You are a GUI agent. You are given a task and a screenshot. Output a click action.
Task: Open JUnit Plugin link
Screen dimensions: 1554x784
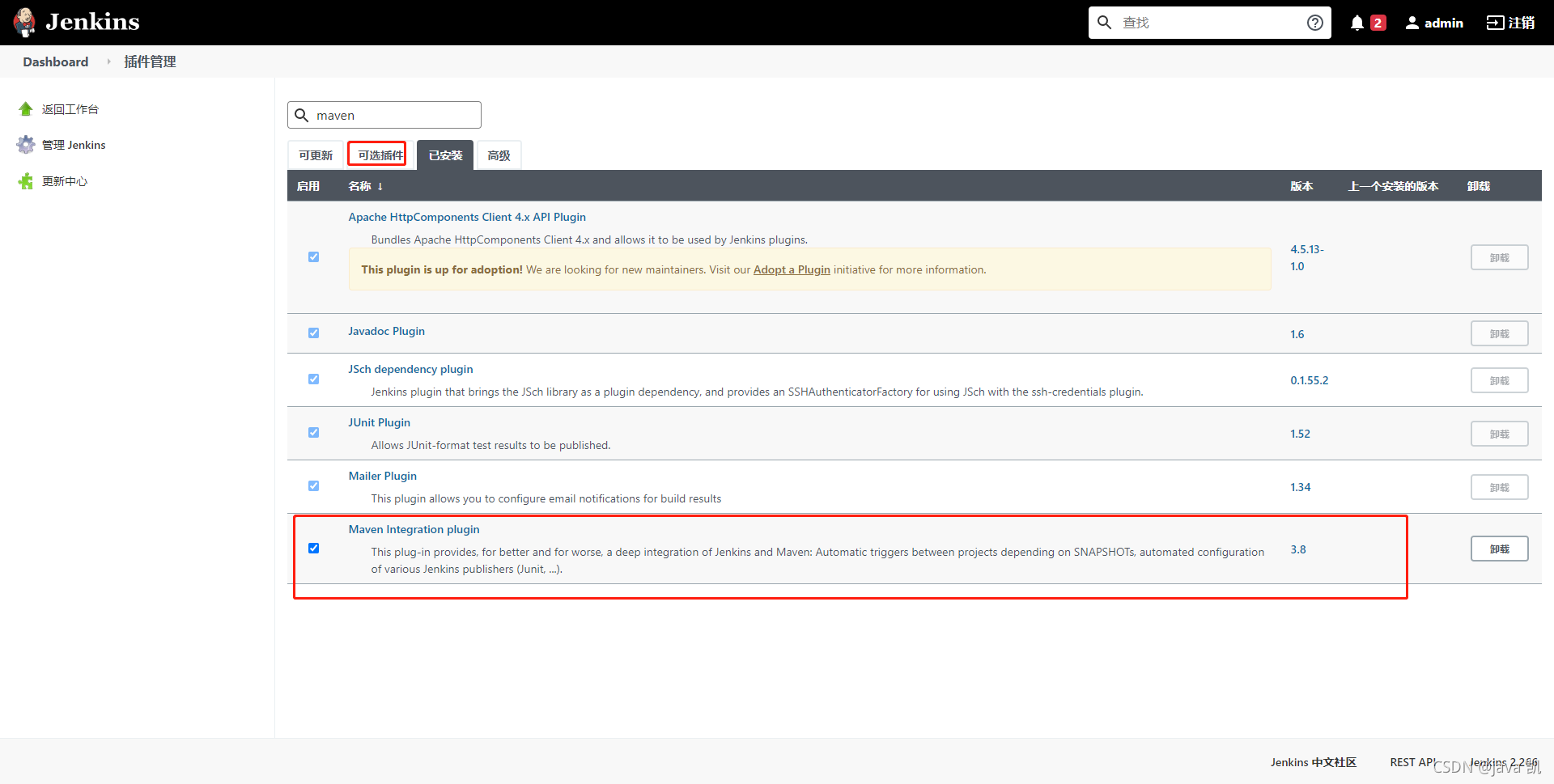pos(379,422)
